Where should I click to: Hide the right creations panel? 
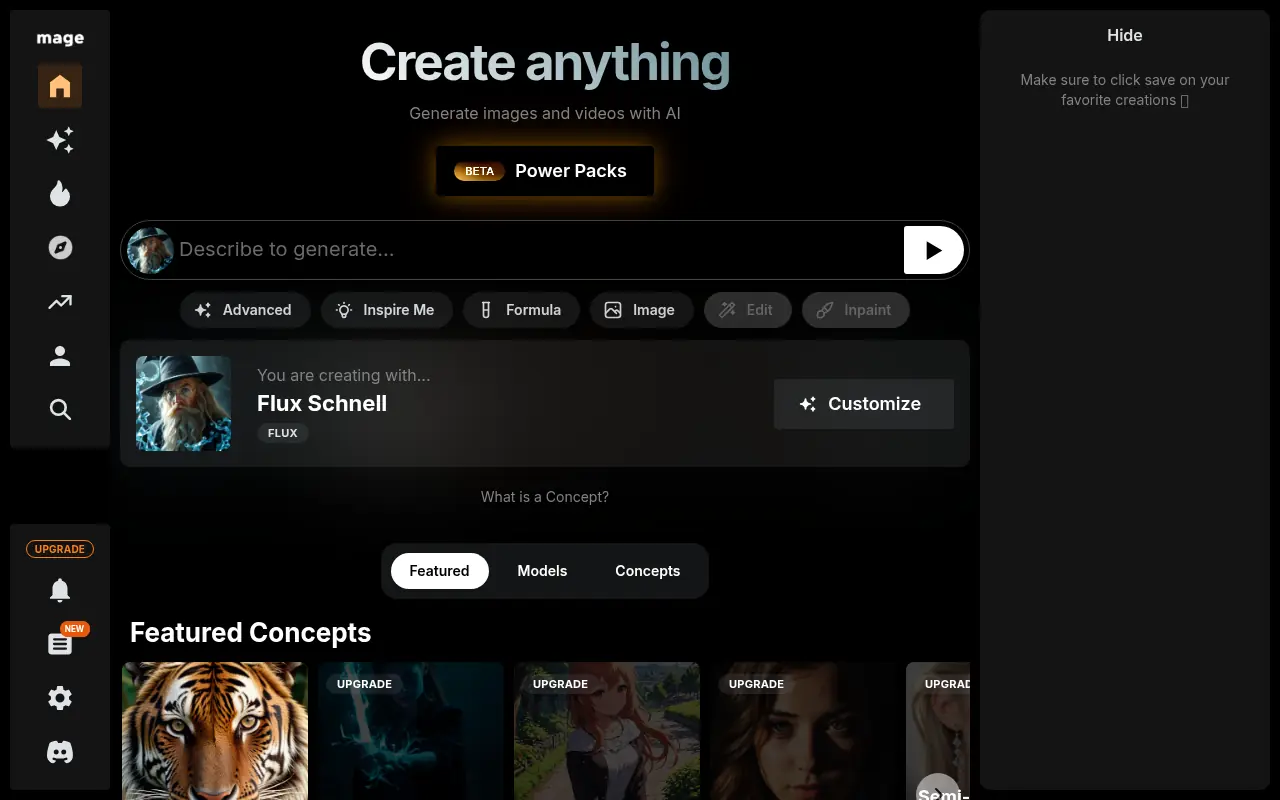pyautogui.click(x=1124, y=35)
